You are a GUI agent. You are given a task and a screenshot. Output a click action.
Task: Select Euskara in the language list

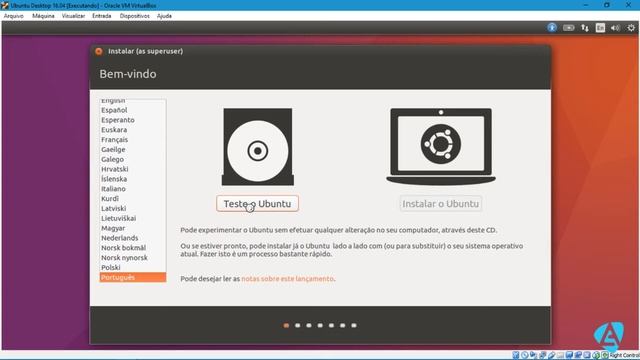click(x=133, y=130)
